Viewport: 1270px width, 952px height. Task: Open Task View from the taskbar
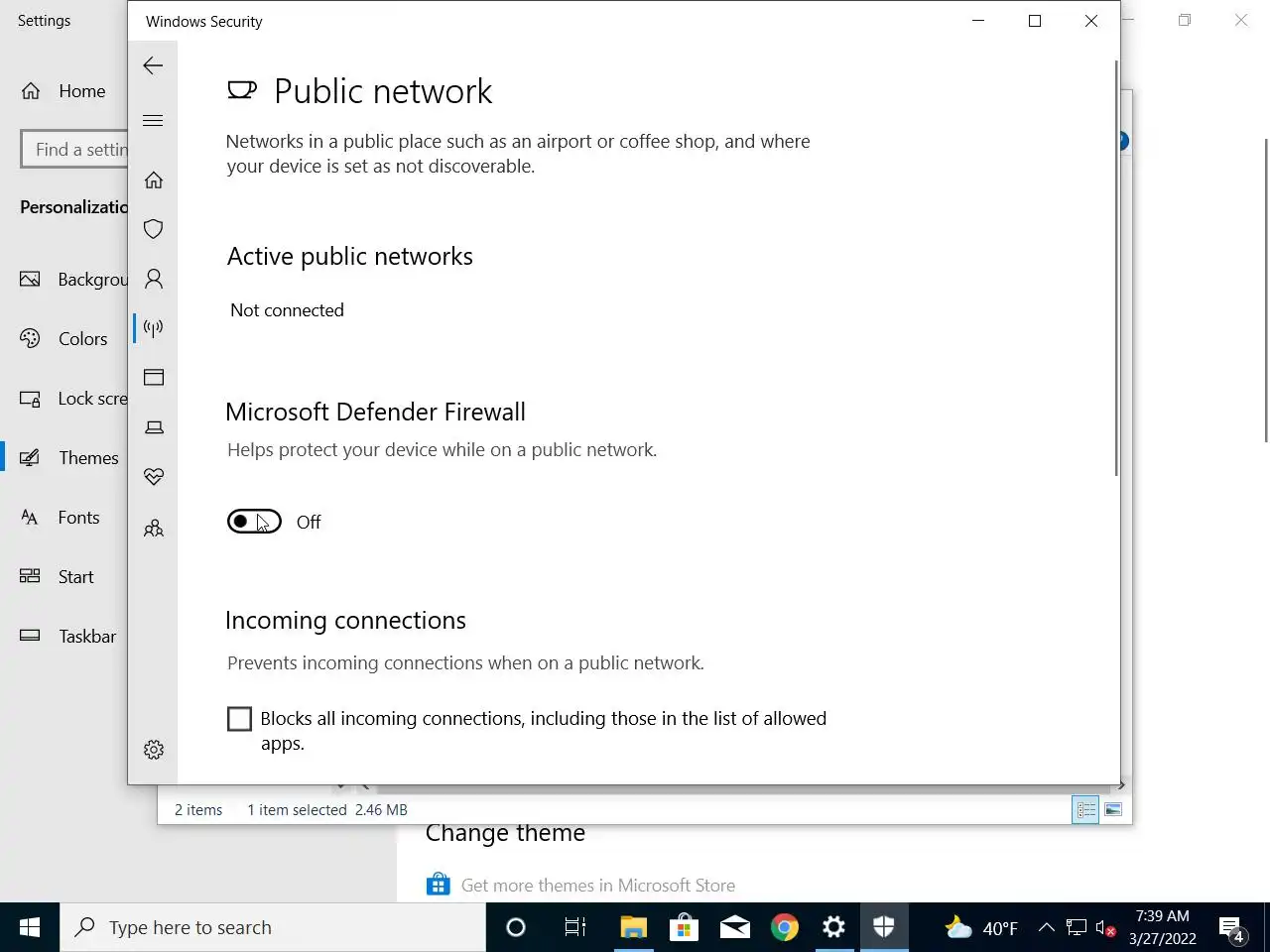pos(575,927)
